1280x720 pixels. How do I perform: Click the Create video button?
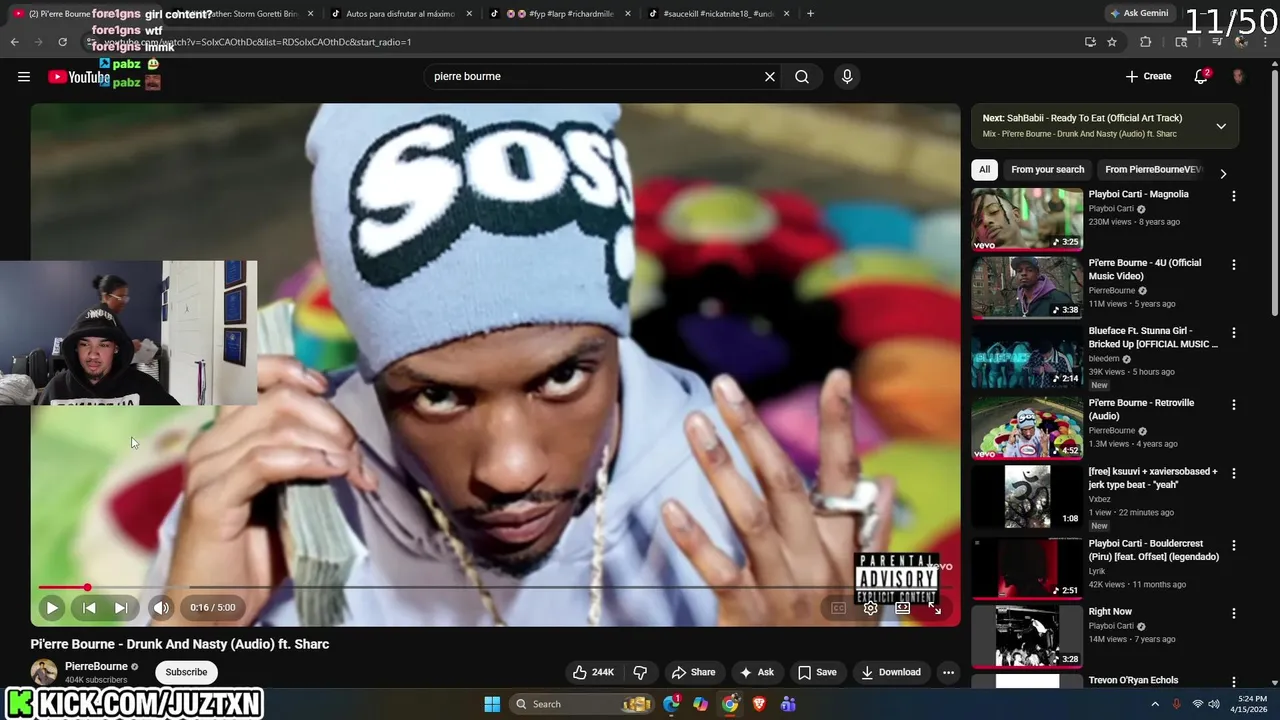click(x=1148, y=77)
